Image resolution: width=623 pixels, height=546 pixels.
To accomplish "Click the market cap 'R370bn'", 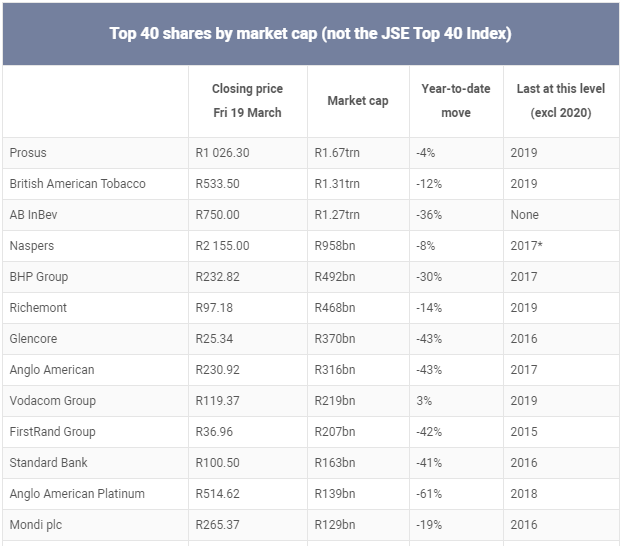I will tap(335, 339).
